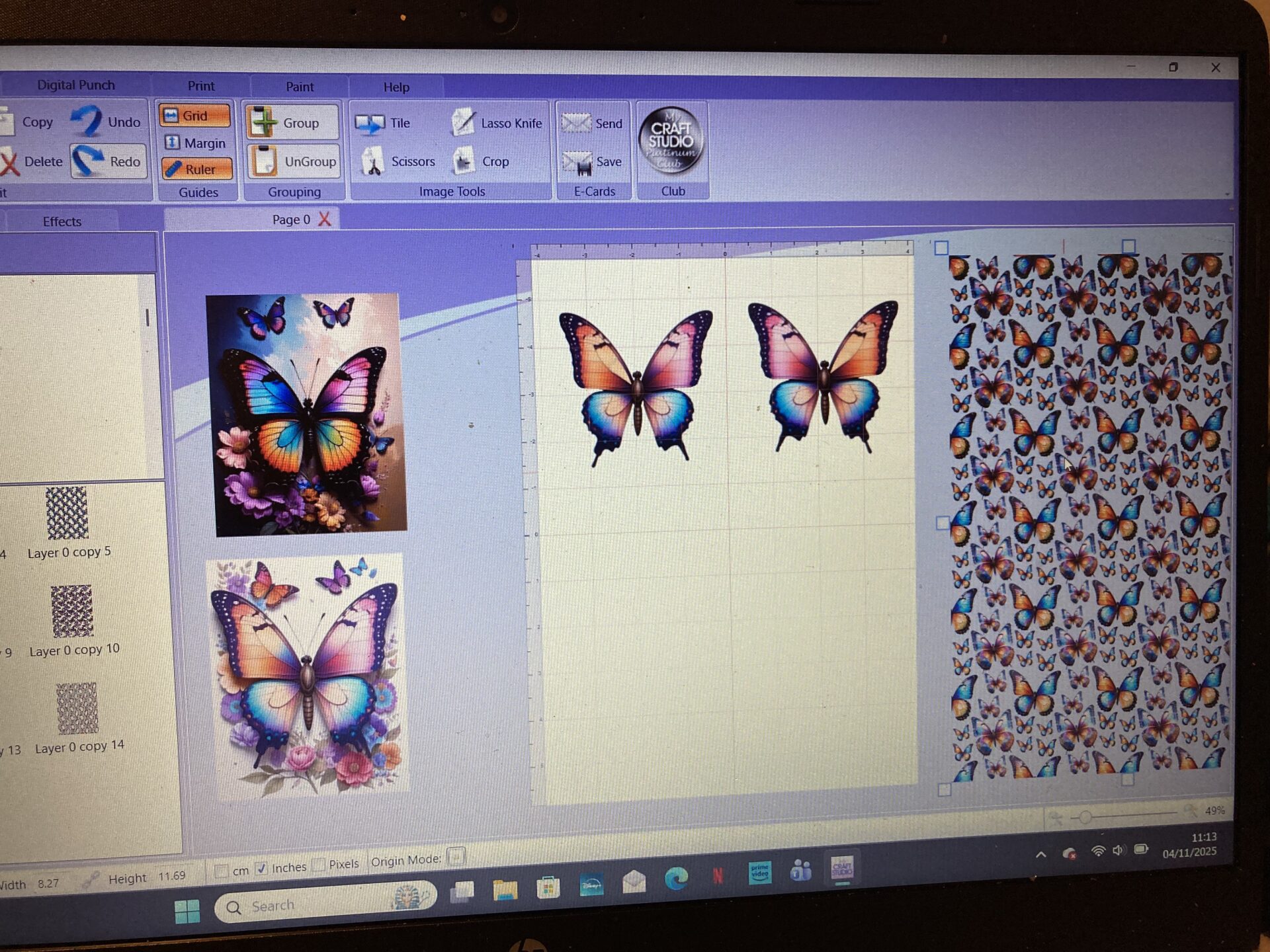The height and width of the screenshot is (952, 1270).
Task: Open Task View from the taskbar
Action: pos(462,892)
